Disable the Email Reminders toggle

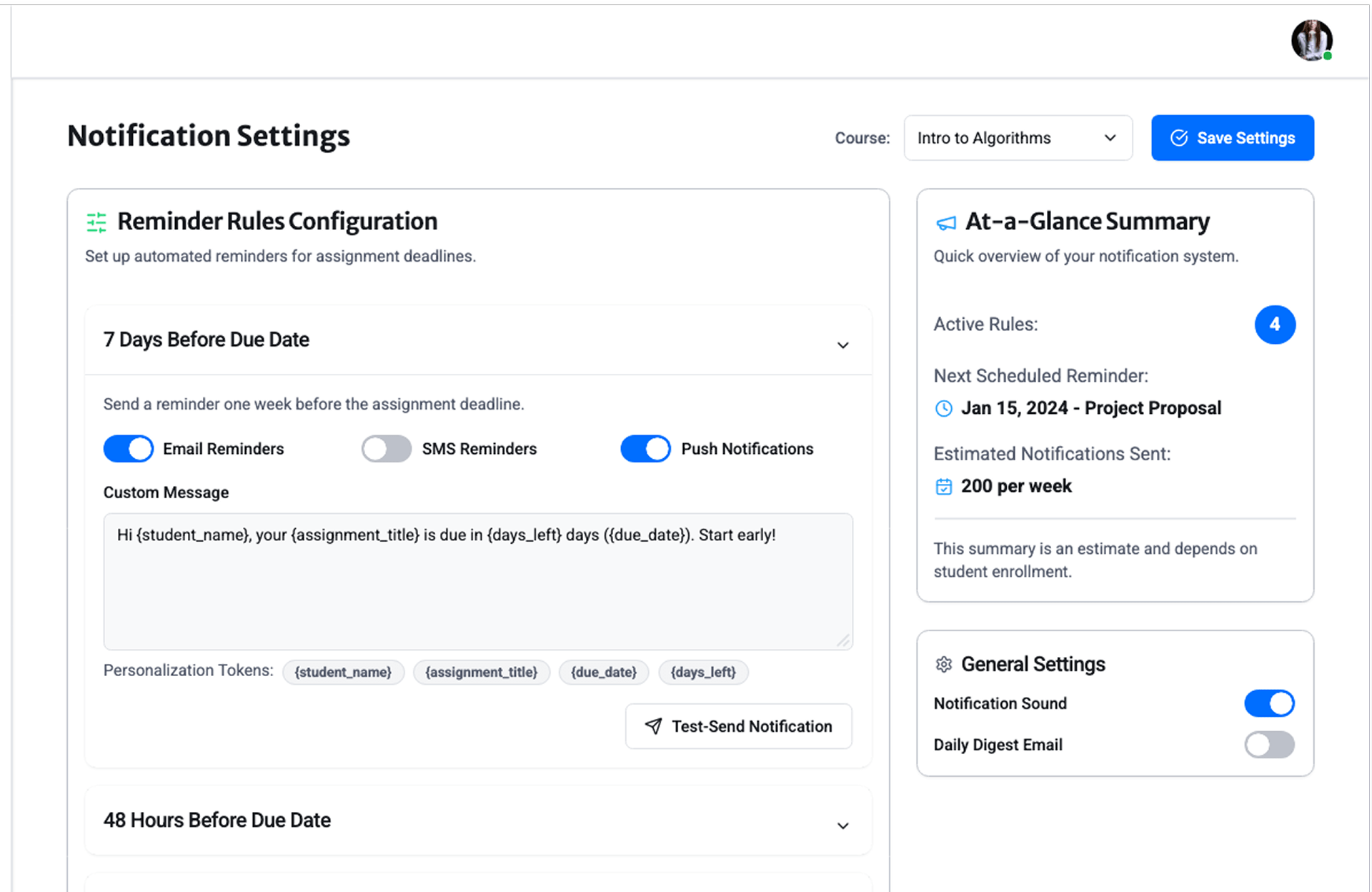(x=129, y=449)
